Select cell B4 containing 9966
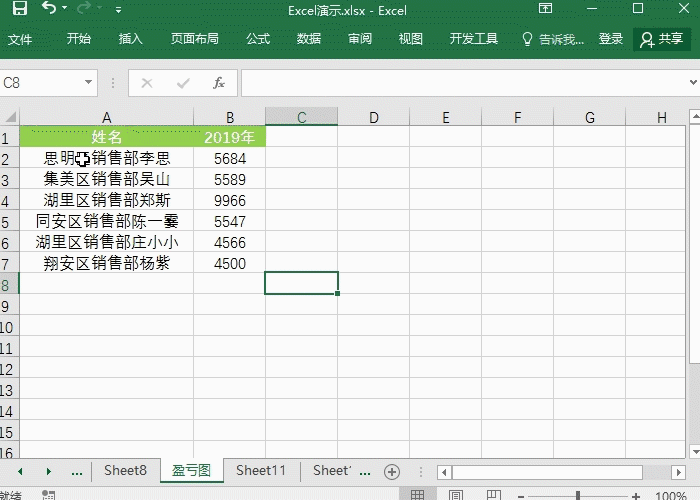The width and height of the screenshot is (700, 500). click(x=229, y=200)
